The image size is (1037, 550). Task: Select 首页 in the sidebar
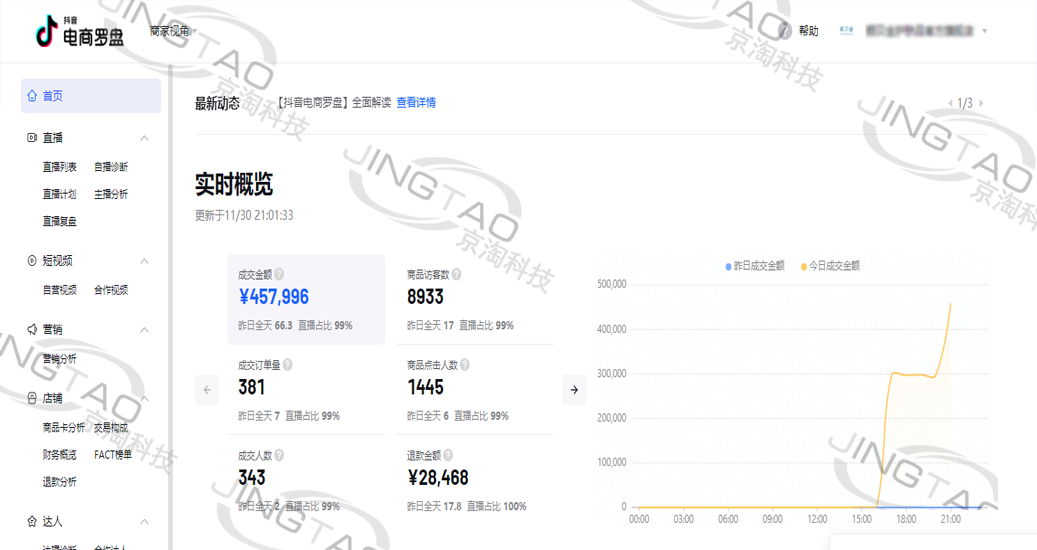90,96
